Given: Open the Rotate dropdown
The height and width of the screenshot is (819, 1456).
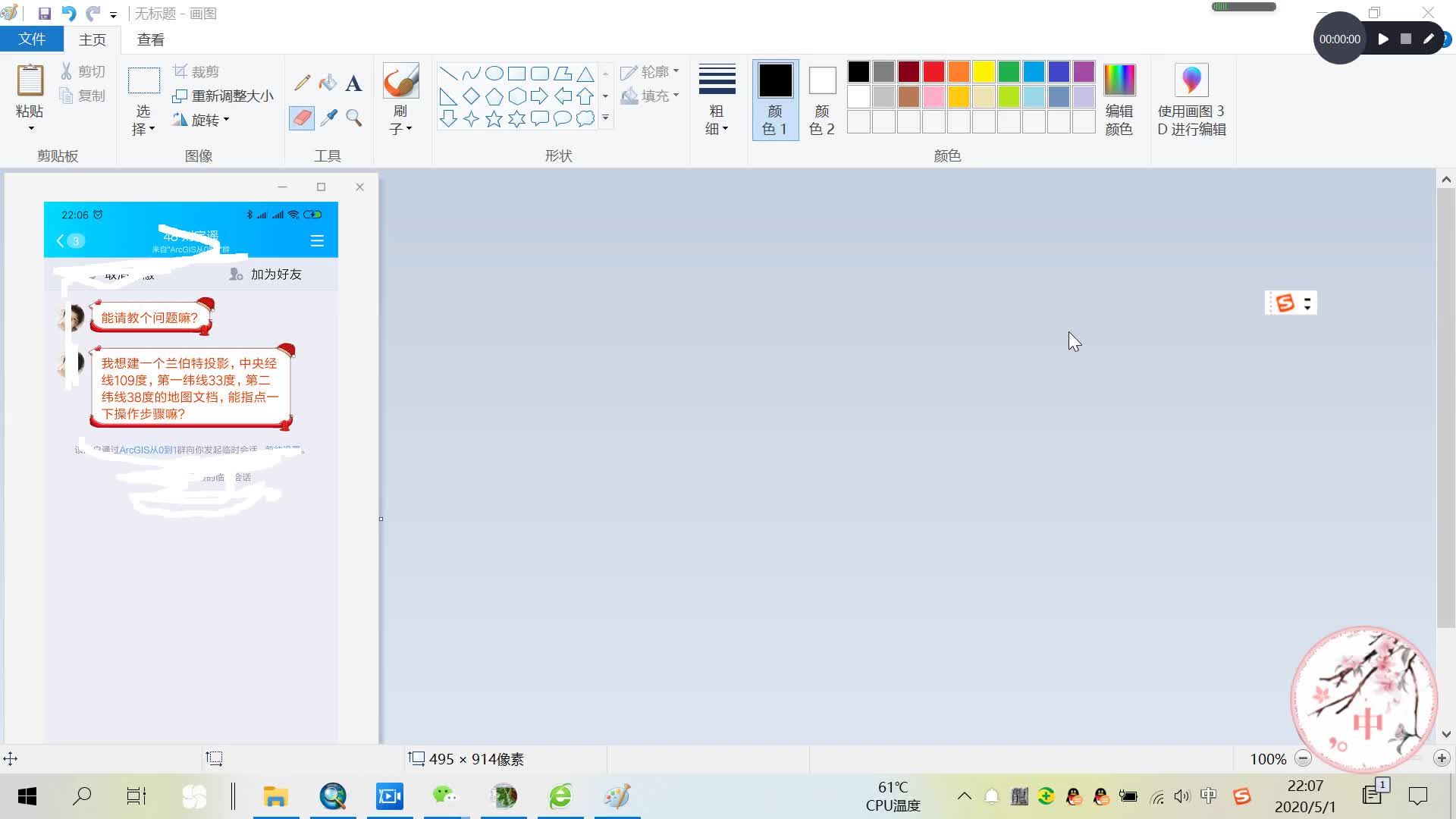Looking at the screenshot, I should 200,120.
